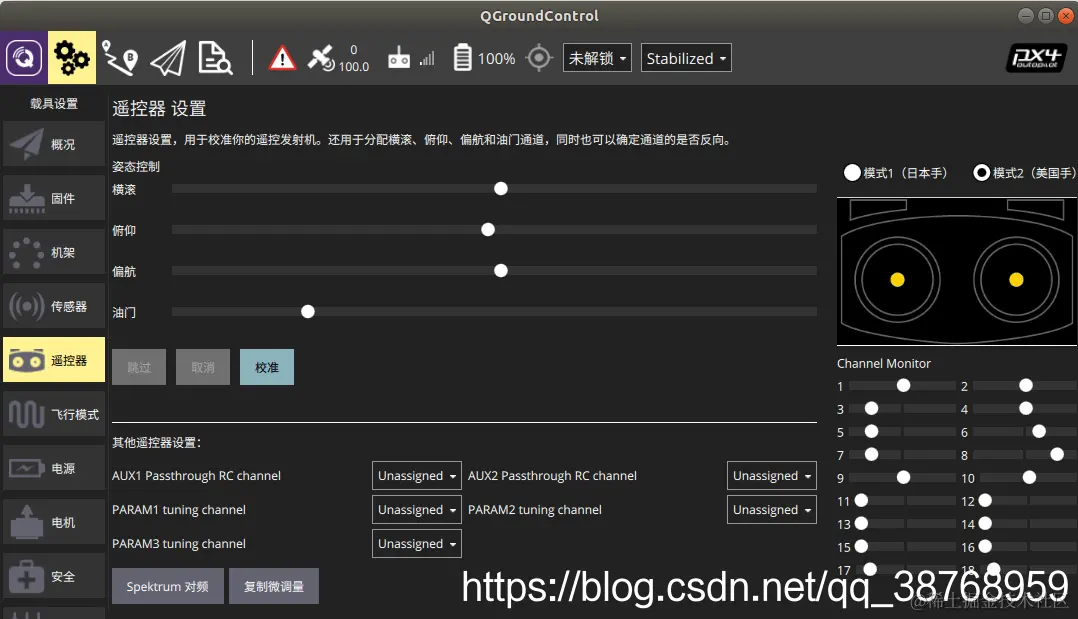Click the QGroundControl app logo icon
The height and width of the screenshot is (619, 1078).
[x=22, y=57]
